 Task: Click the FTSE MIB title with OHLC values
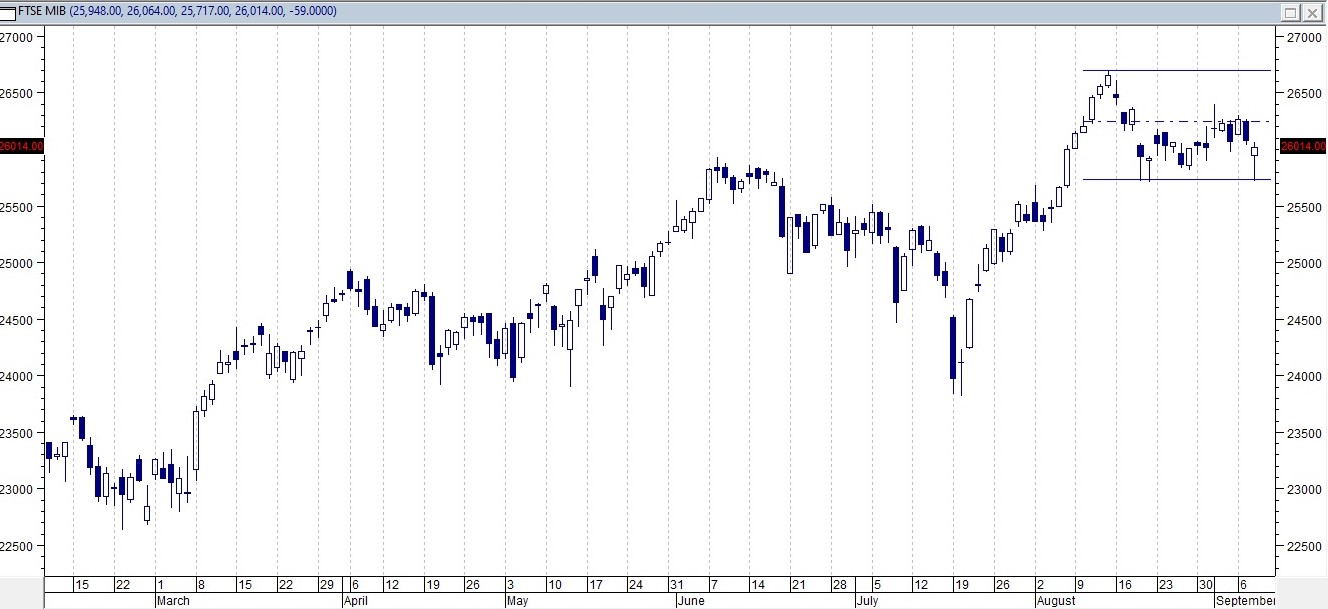point(179,12)
